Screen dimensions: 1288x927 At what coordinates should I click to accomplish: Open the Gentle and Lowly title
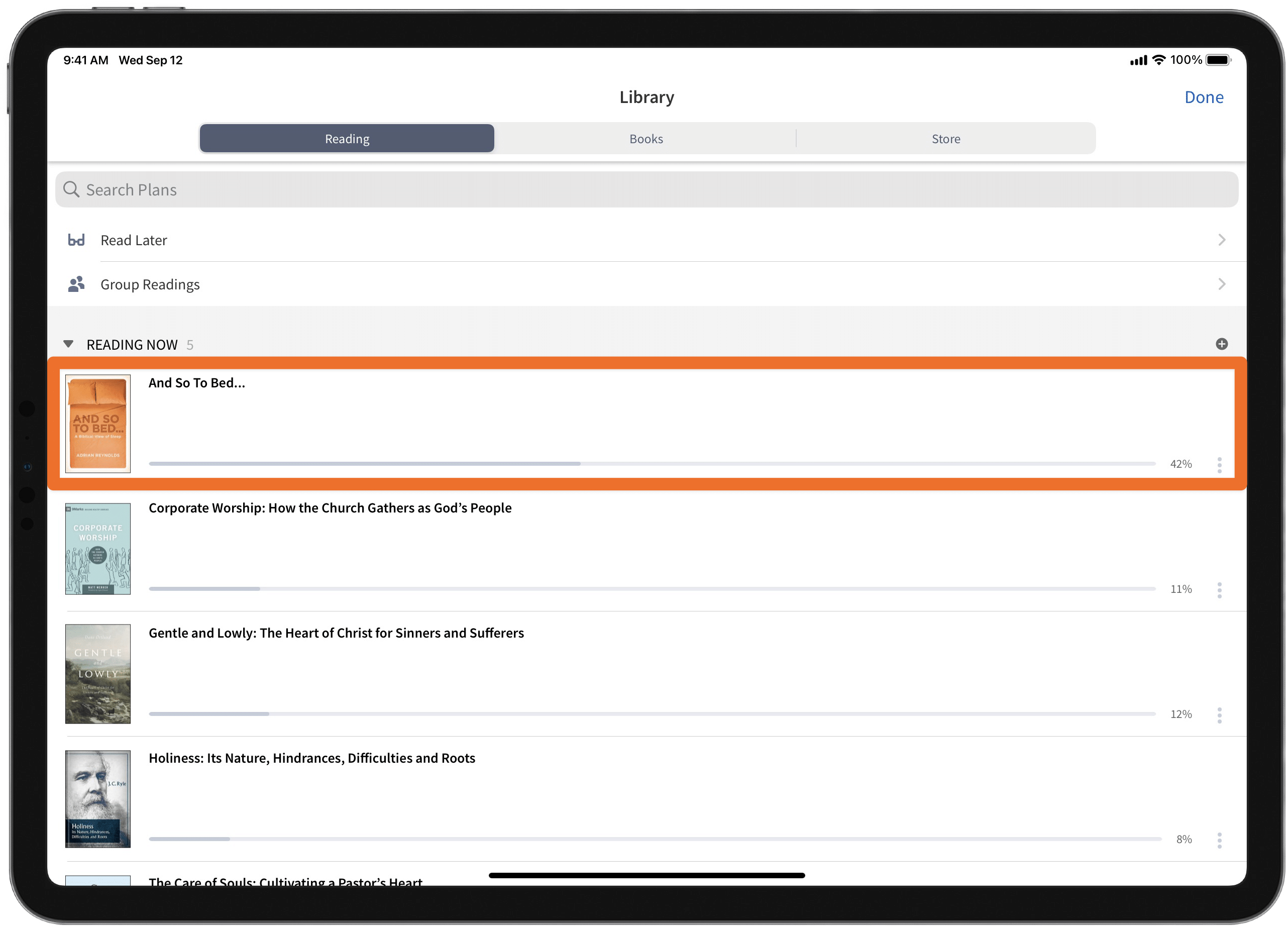pos(336,633)
